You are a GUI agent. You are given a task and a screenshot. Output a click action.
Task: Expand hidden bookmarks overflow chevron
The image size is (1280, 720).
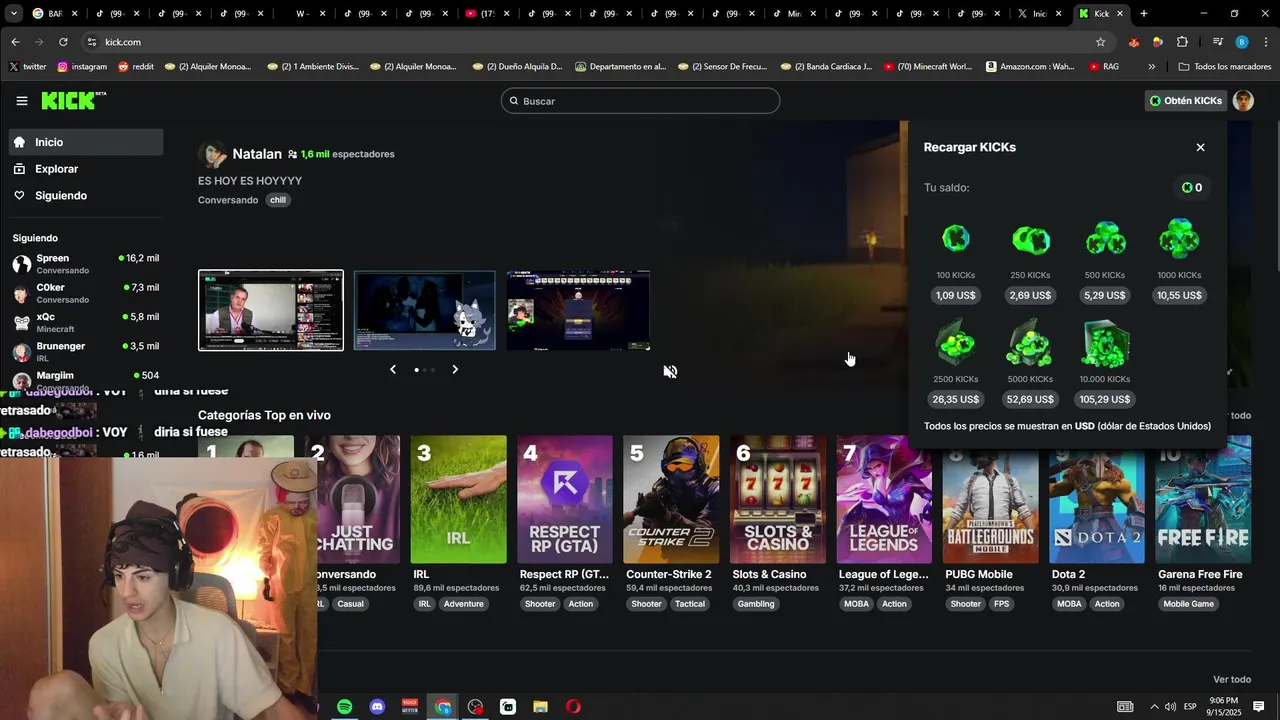(x=1152, y=67)
